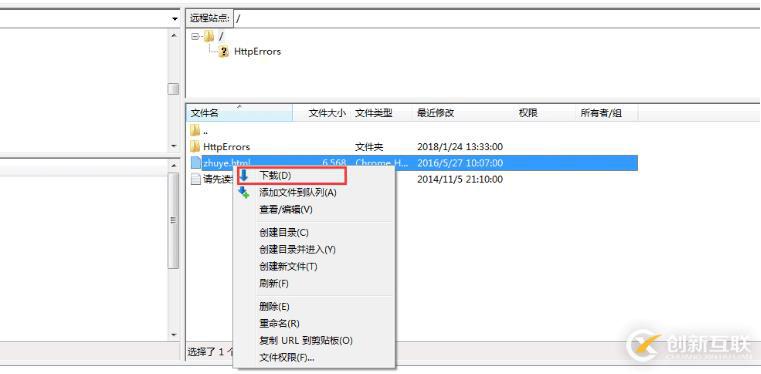761x374 pixels.
Task: Click the 文件夹 type cell for HttpErrors
Action: (369, 146)
